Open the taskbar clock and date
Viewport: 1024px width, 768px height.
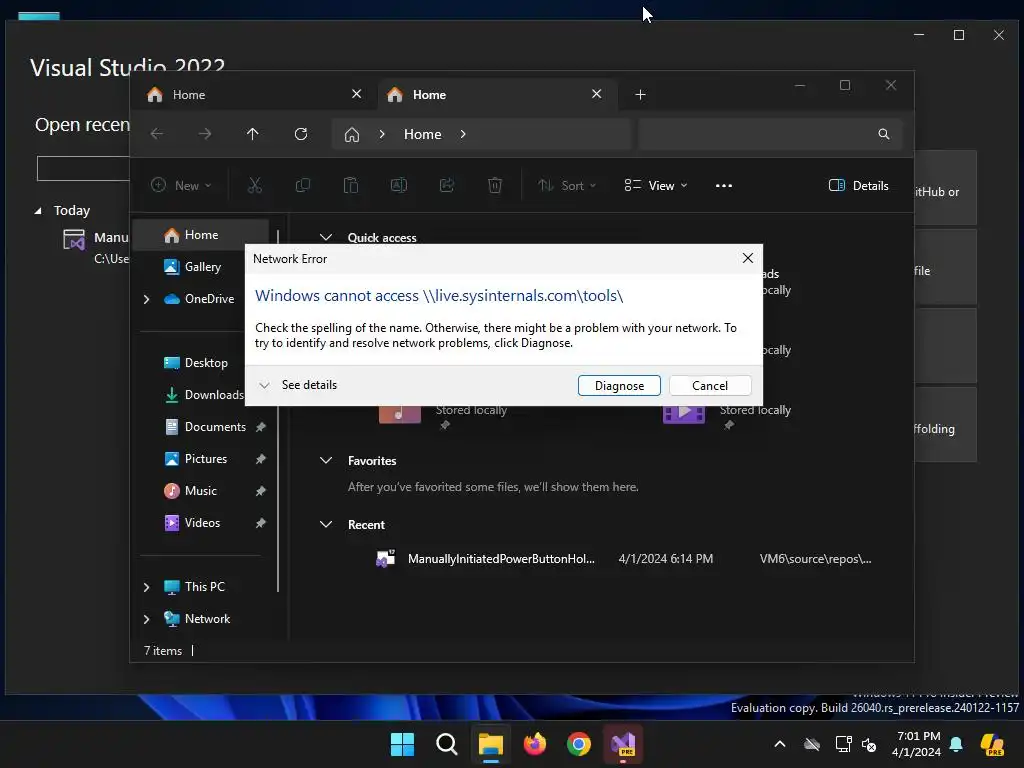point(917,744)
